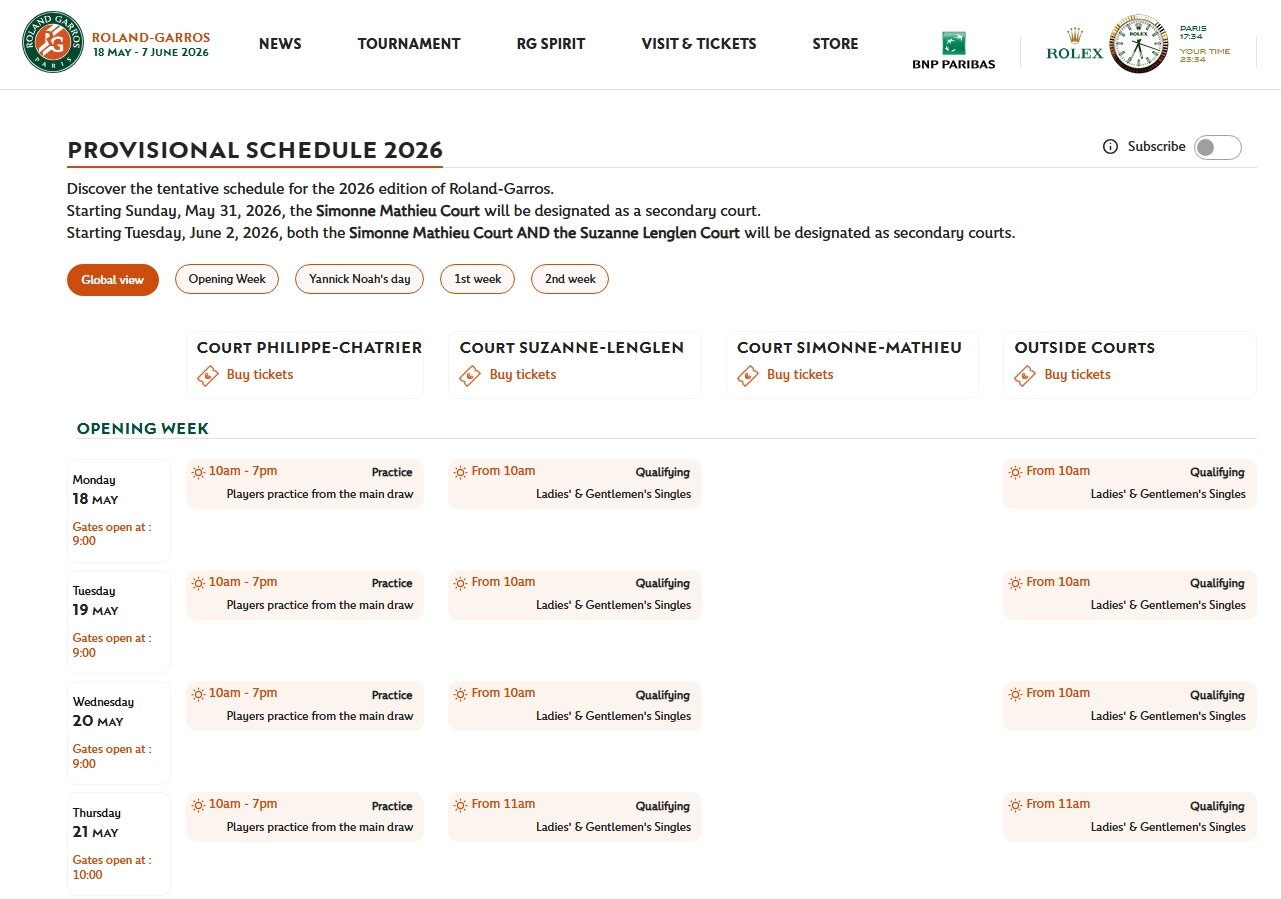Click Thursday's 'Gates open at : 10:00' text
This screenshot has height=899, width=1281.
[x=112, y=867]
